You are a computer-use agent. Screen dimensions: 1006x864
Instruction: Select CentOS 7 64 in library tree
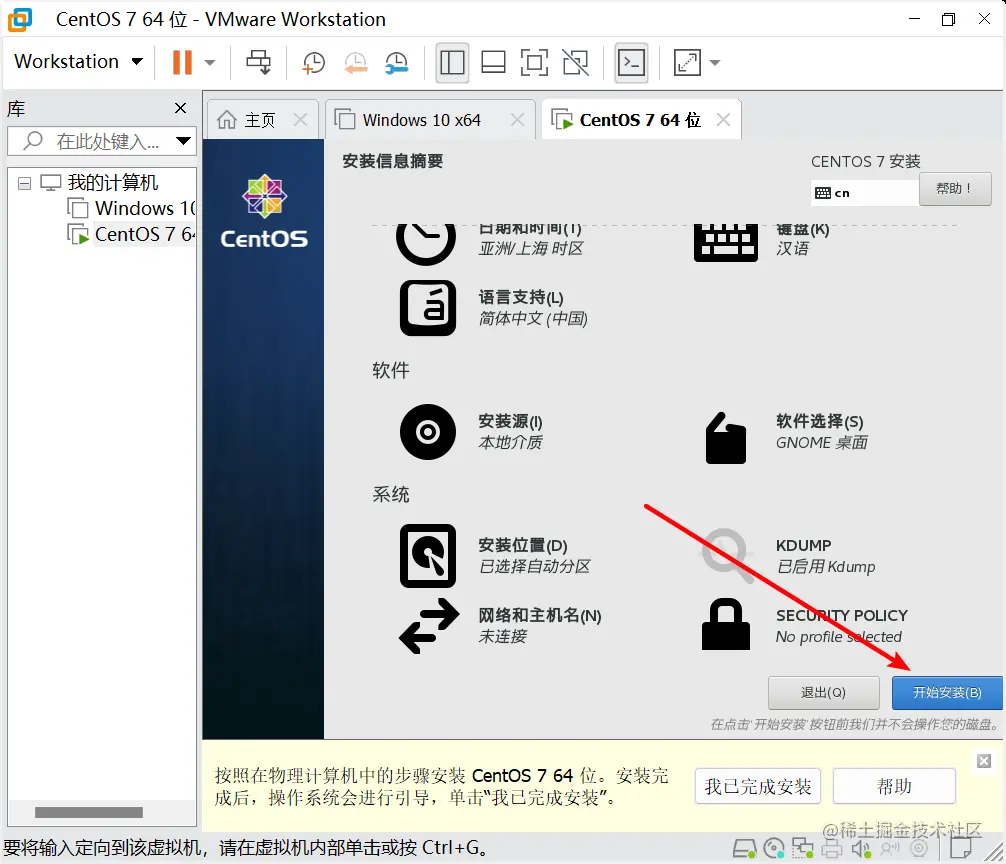(144, 234)
